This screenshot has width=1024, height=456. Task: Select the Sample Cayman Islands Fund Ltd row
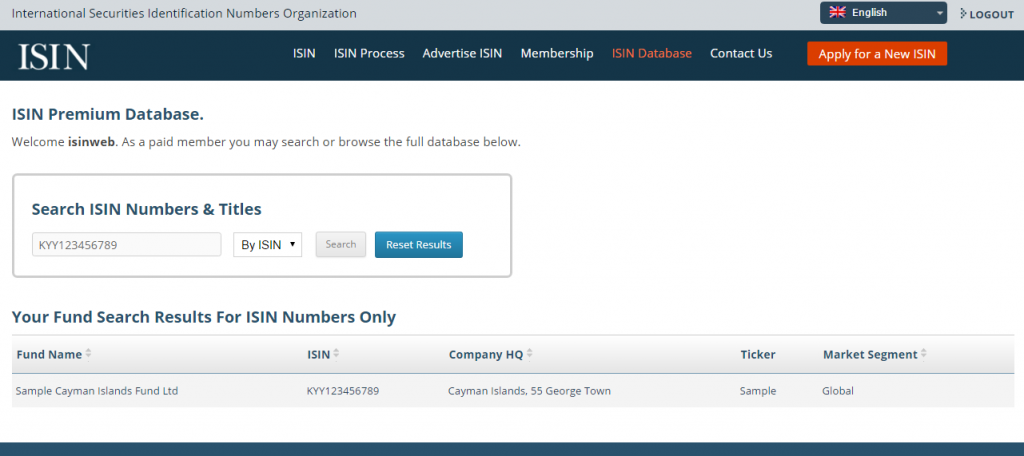[513, 391]
